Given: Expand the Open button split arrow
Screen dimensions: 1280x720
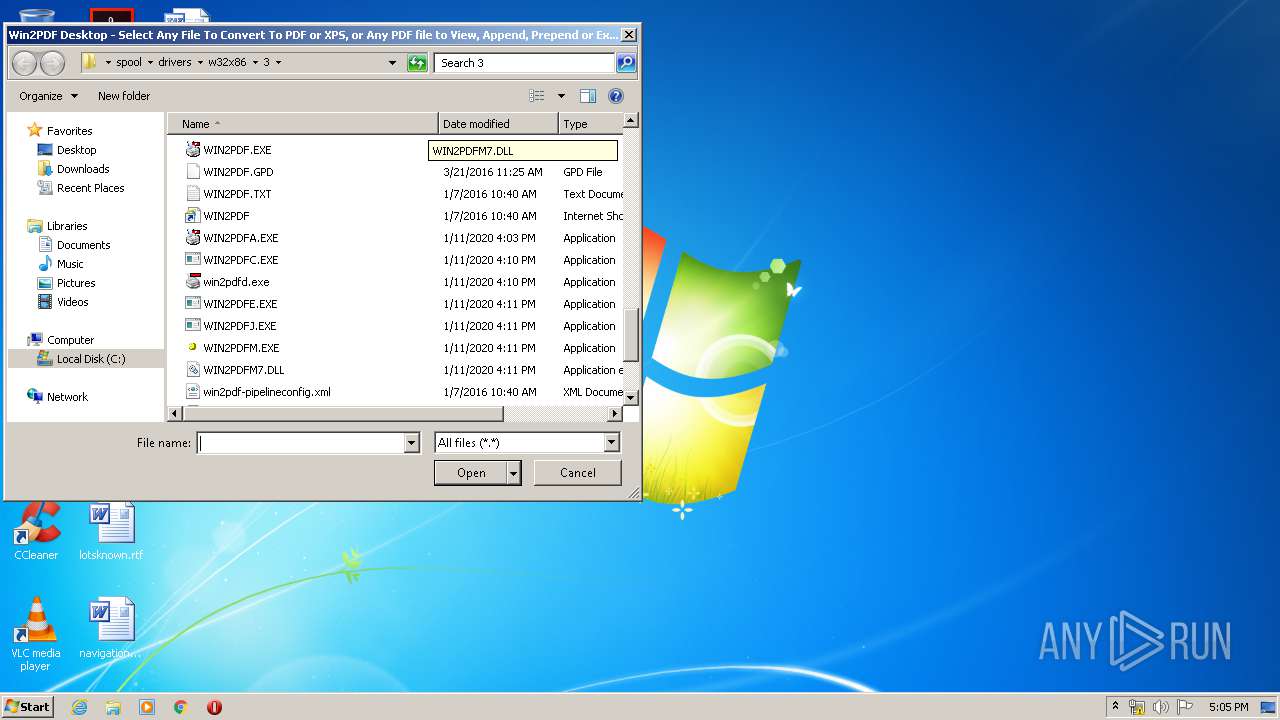Looking at the screenshot, I should click(514, 473).
